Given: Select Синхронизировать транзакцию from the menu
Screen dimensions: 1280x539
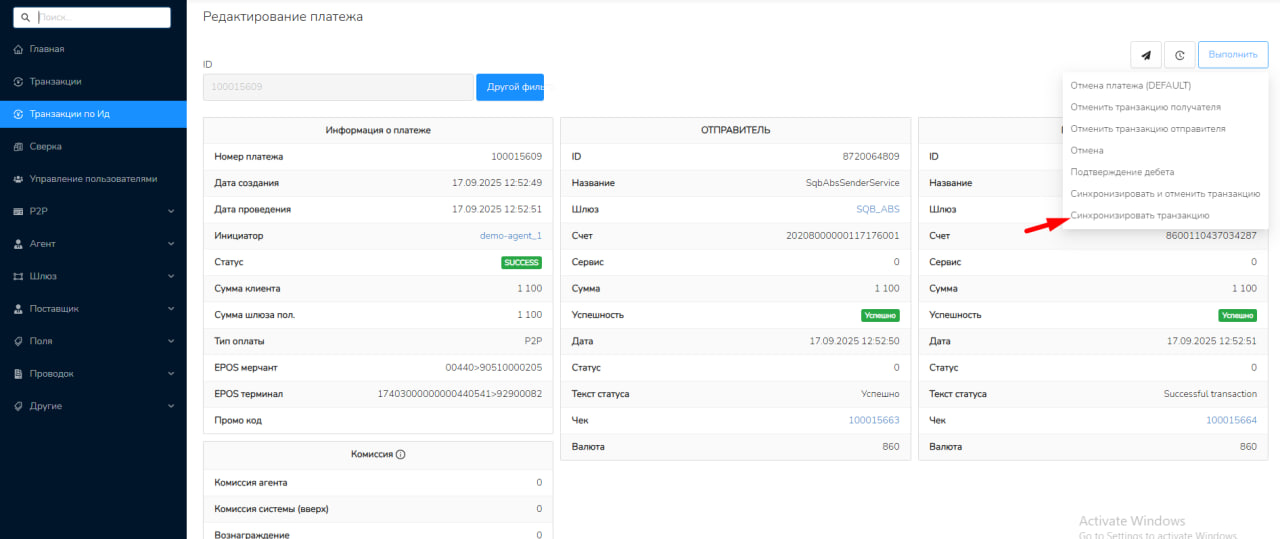Looking at the screenshot, I should pos(1139,215).
